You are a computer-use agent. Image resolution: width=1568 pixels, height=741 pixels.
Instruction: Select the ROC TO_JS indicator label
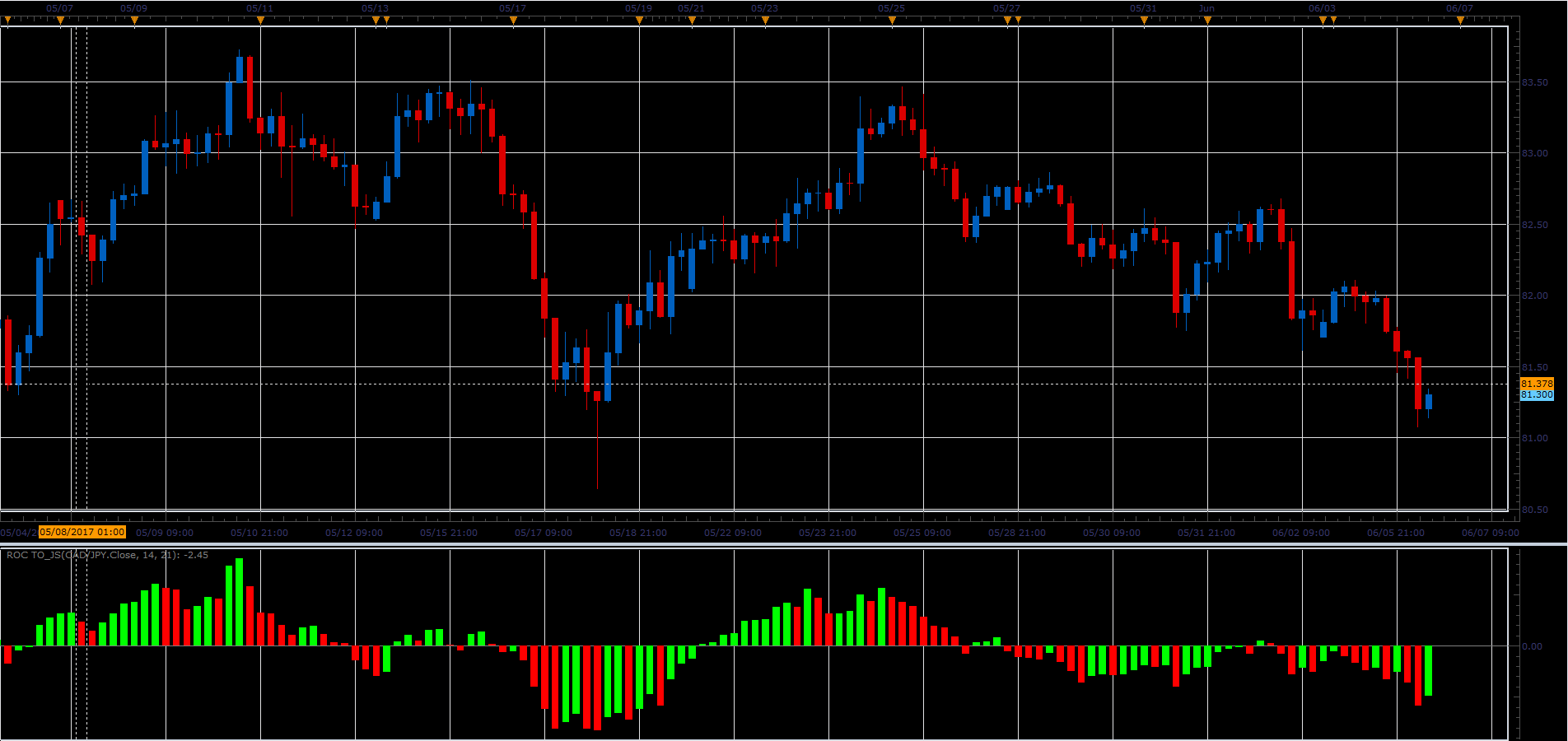coord(107,555)
